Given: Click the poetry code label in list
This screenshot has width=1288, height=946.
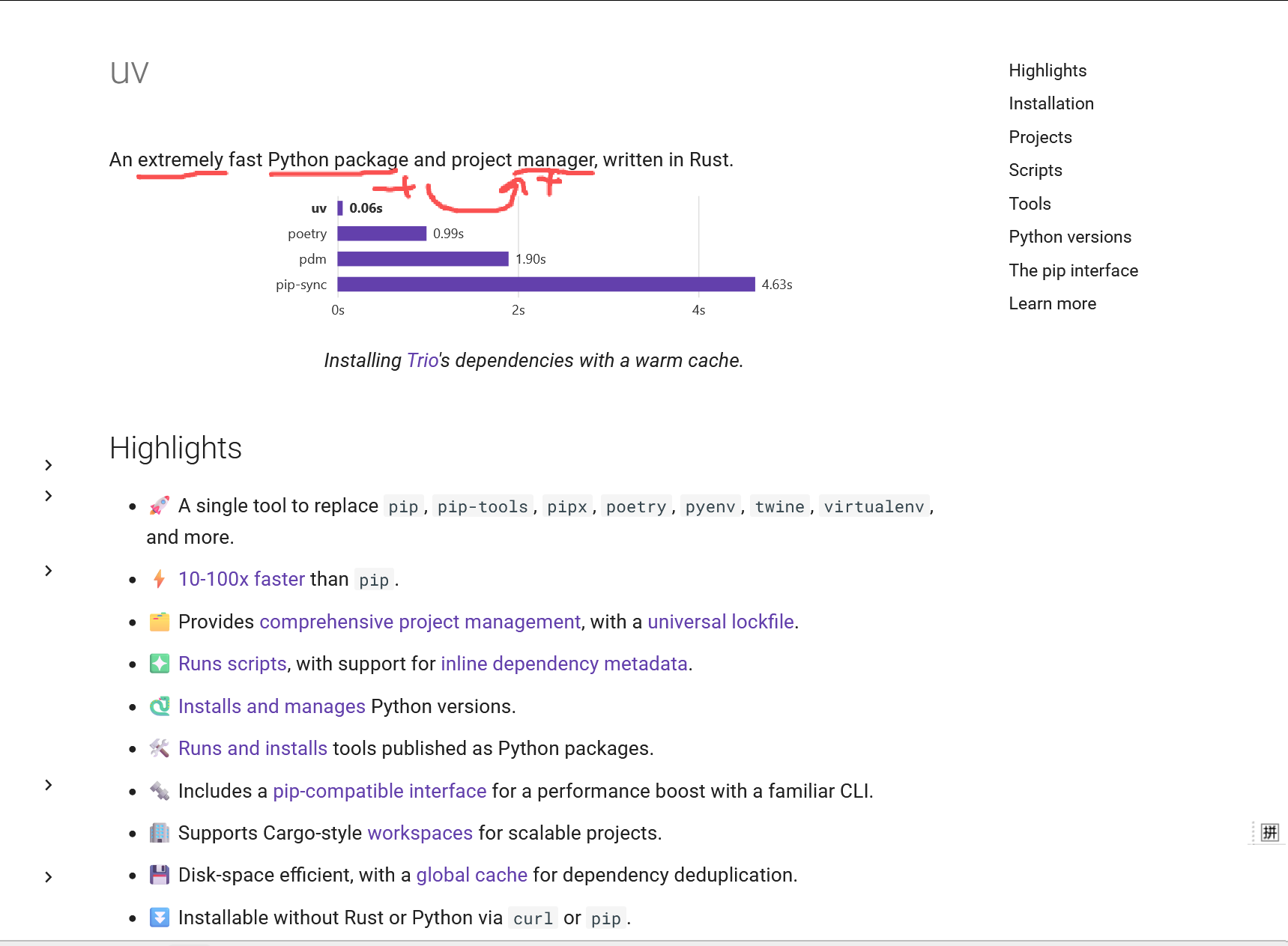Looking at the screenshot, I should click(x=636, y=506).
